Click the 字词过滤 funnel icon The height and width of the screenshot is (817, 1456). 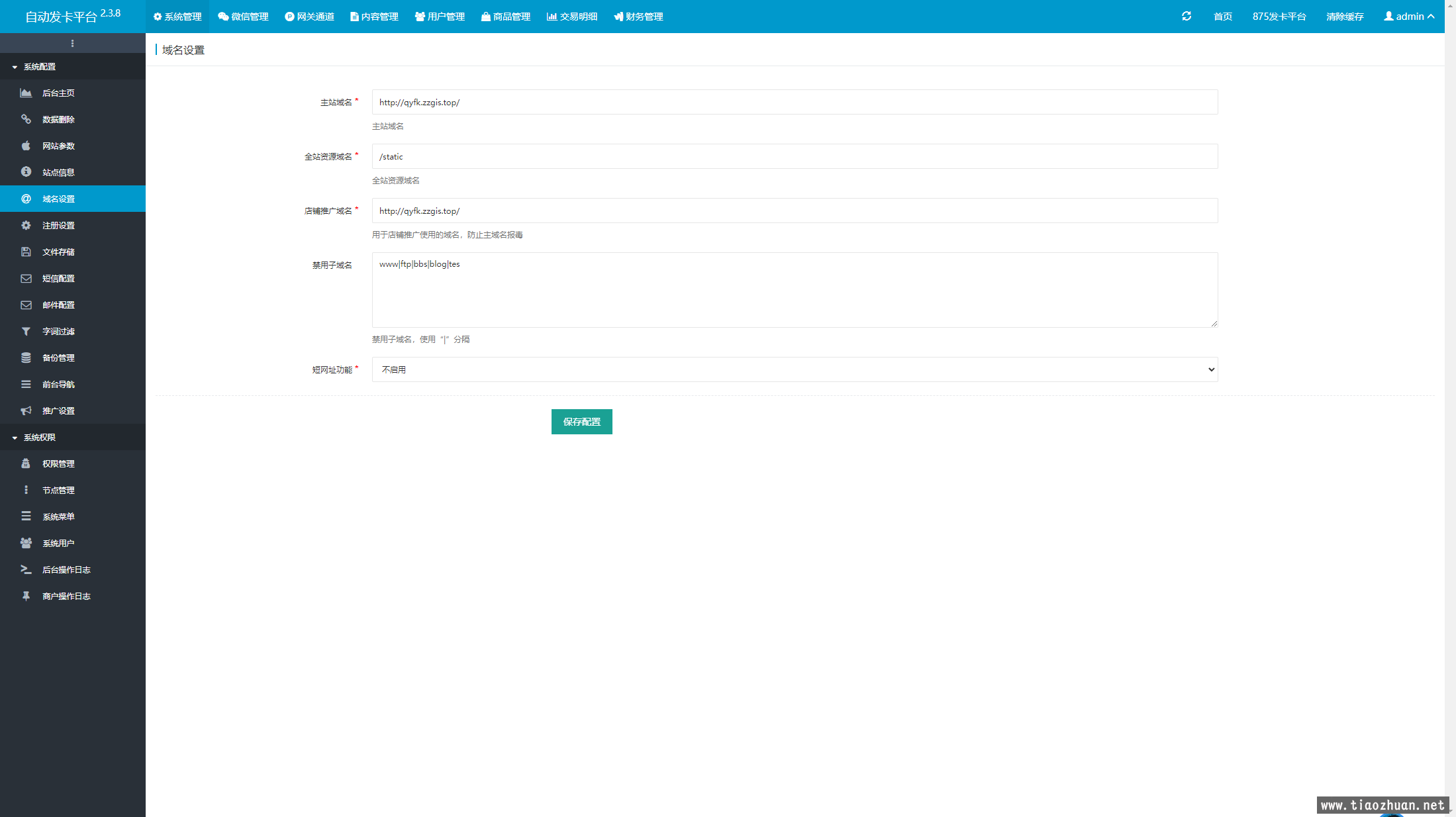click(x=26, y=331)
